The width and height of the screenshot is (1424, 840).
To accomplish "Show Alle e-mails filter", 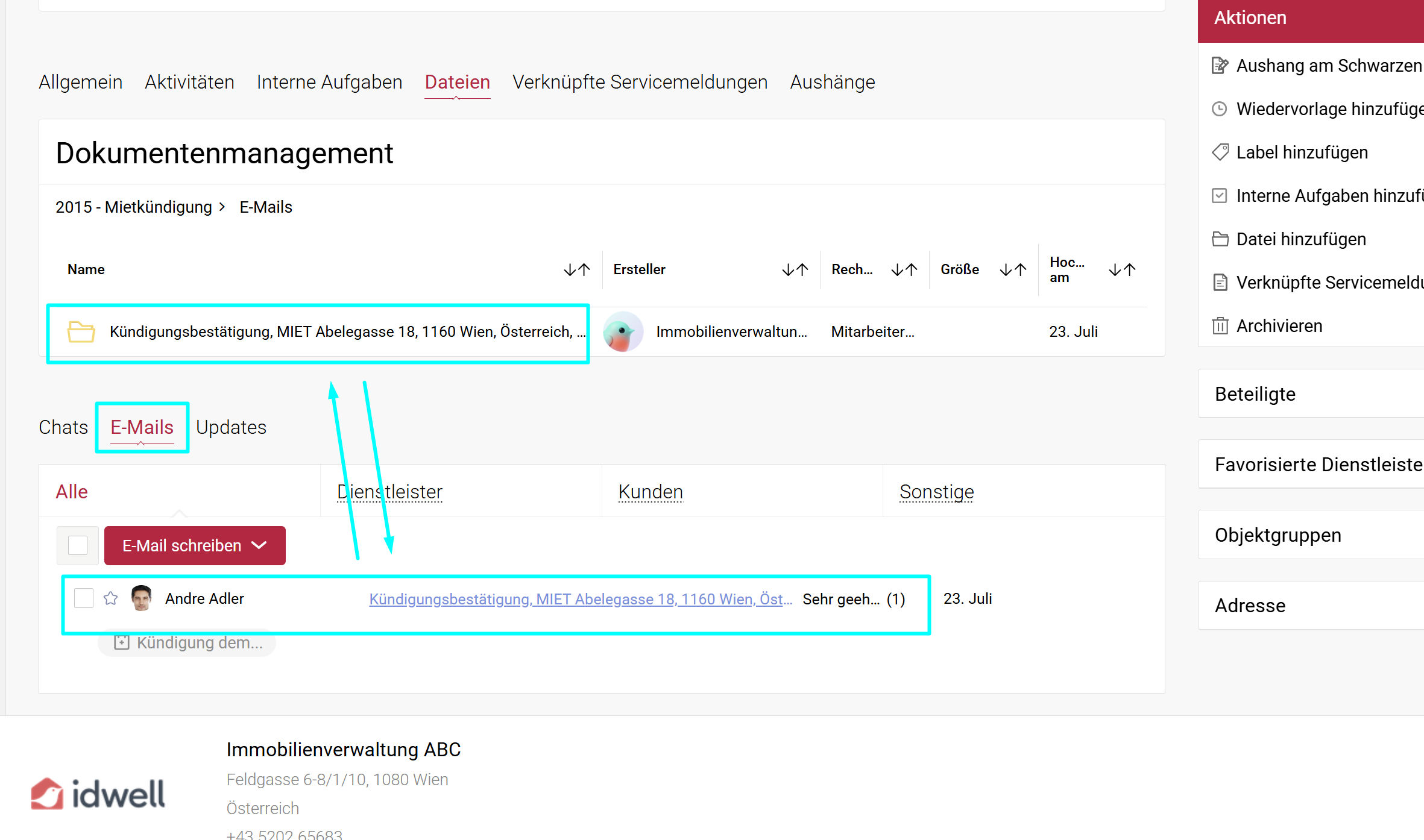I will (x=72, y=492).
